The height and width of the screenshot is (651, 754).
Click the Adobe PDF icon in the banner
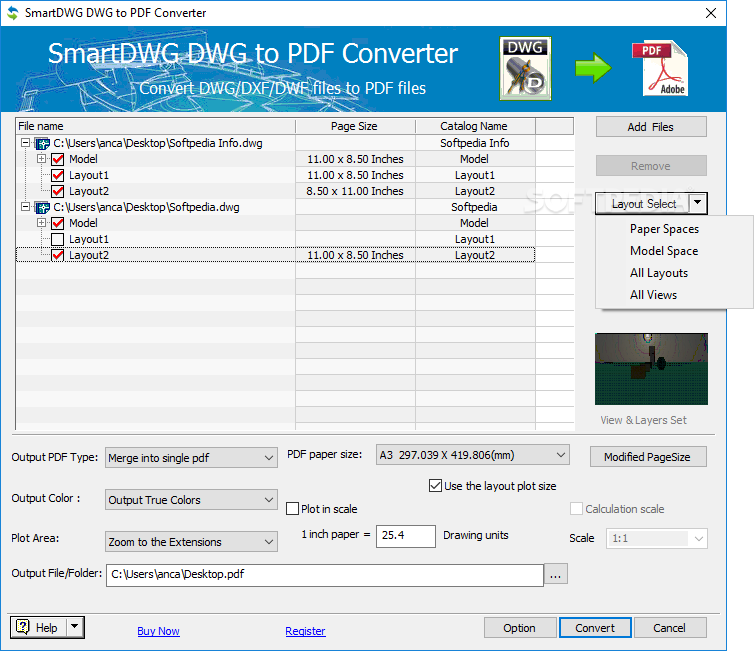click(660, 68)
